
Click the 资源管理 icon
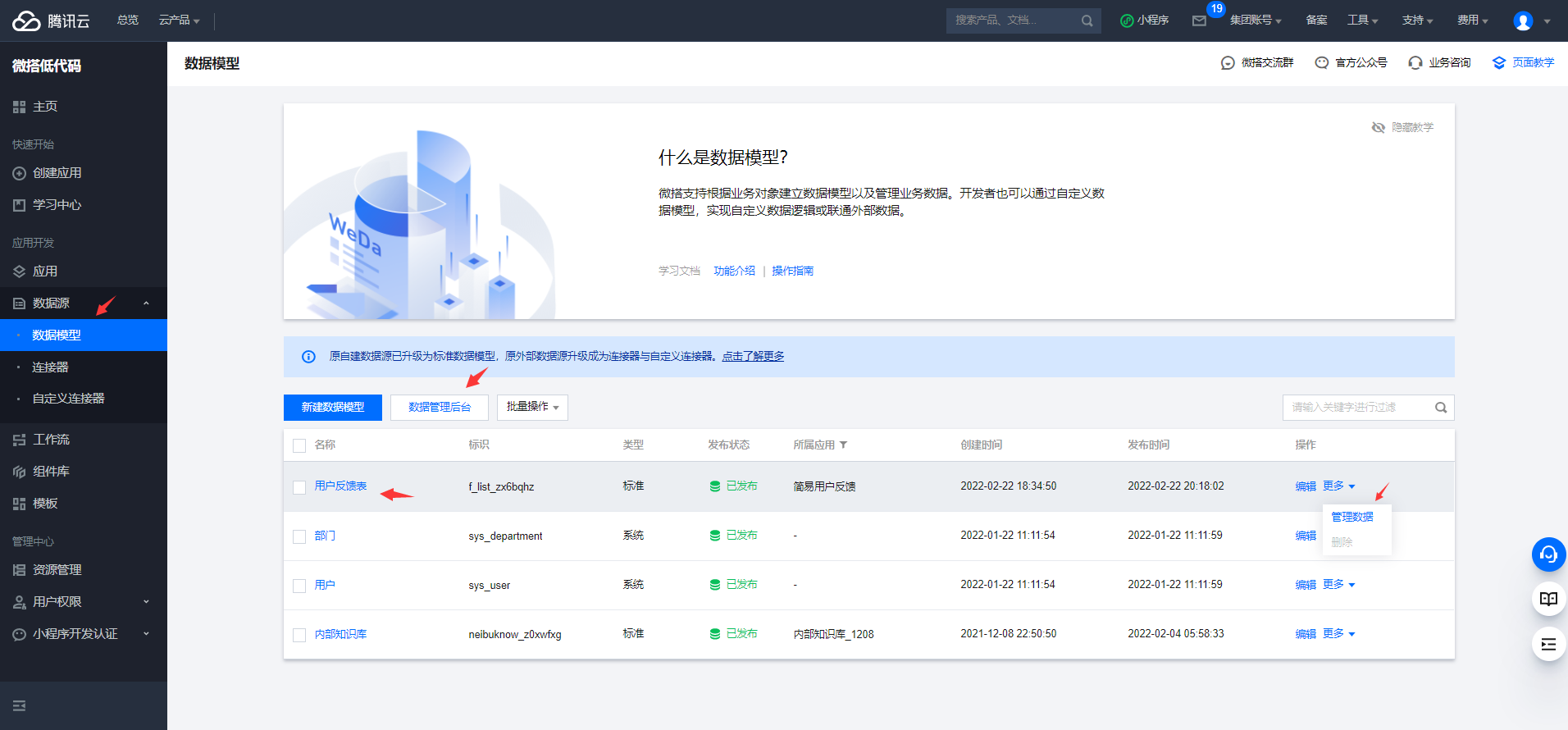pyautogui.click(x=19, y=570)
